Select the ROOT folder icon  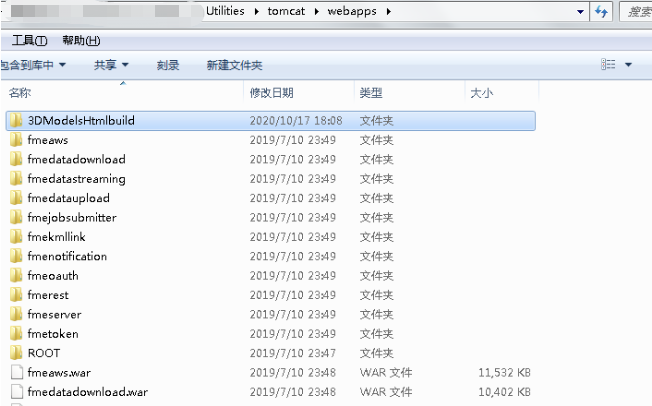(16, 353)
